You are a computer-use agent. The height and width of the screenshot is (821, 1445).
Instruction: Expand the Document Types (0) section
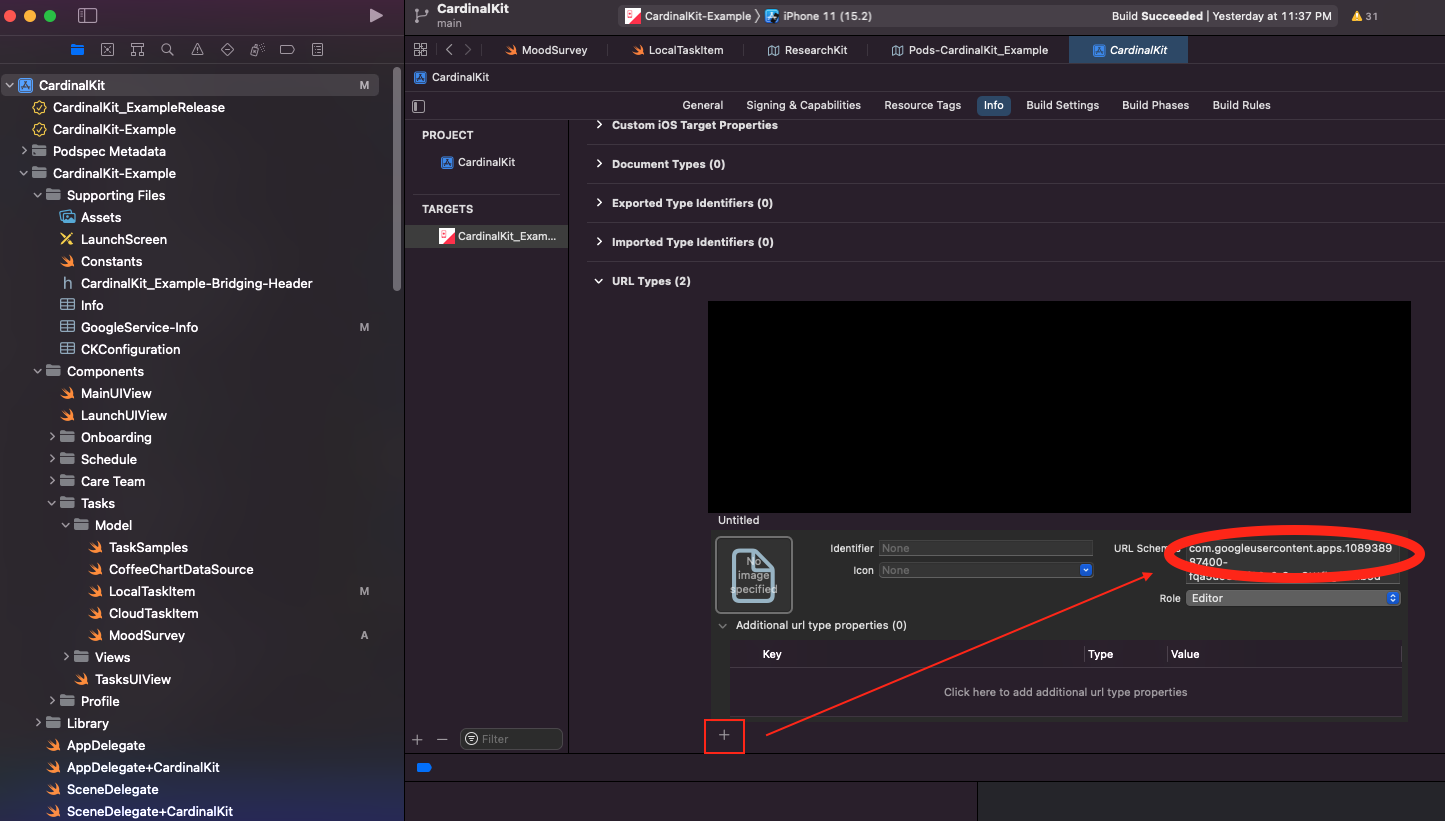600,164
